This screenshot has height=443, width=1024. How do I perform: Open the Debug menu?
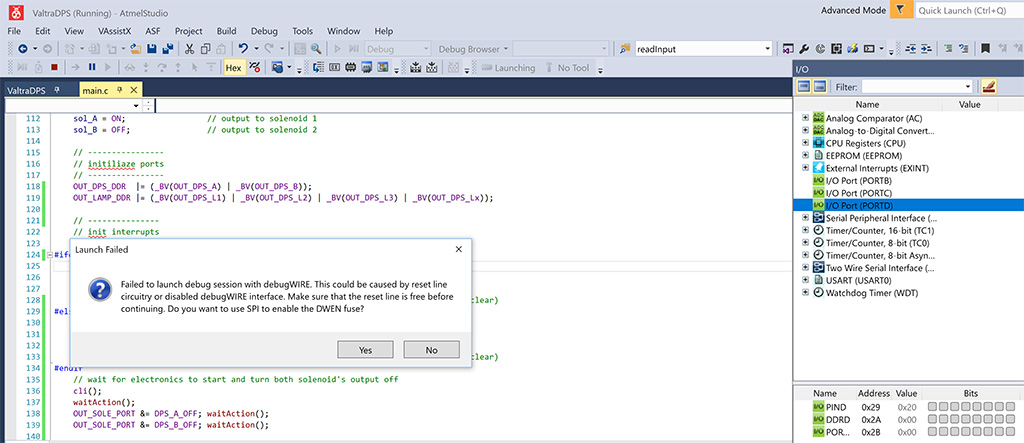264,31
